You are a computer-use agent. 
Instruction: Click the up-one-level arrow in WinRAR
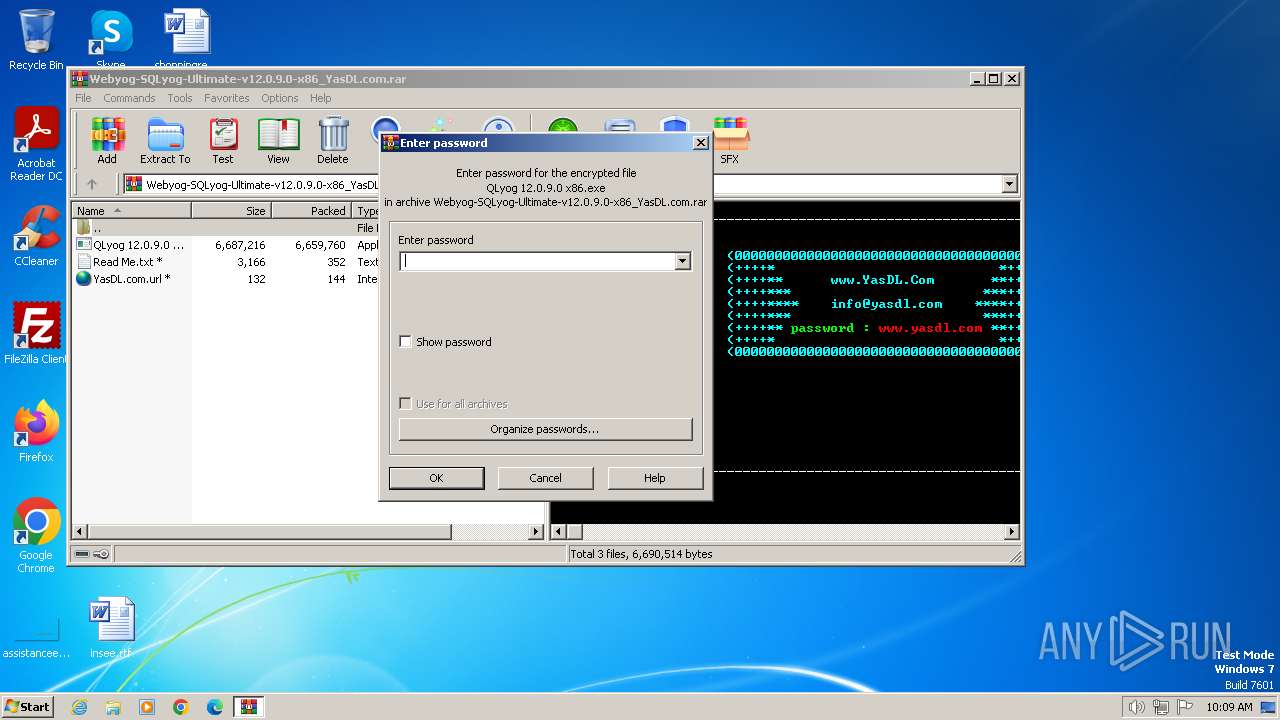pyautogui.click(x=92, y=184)
